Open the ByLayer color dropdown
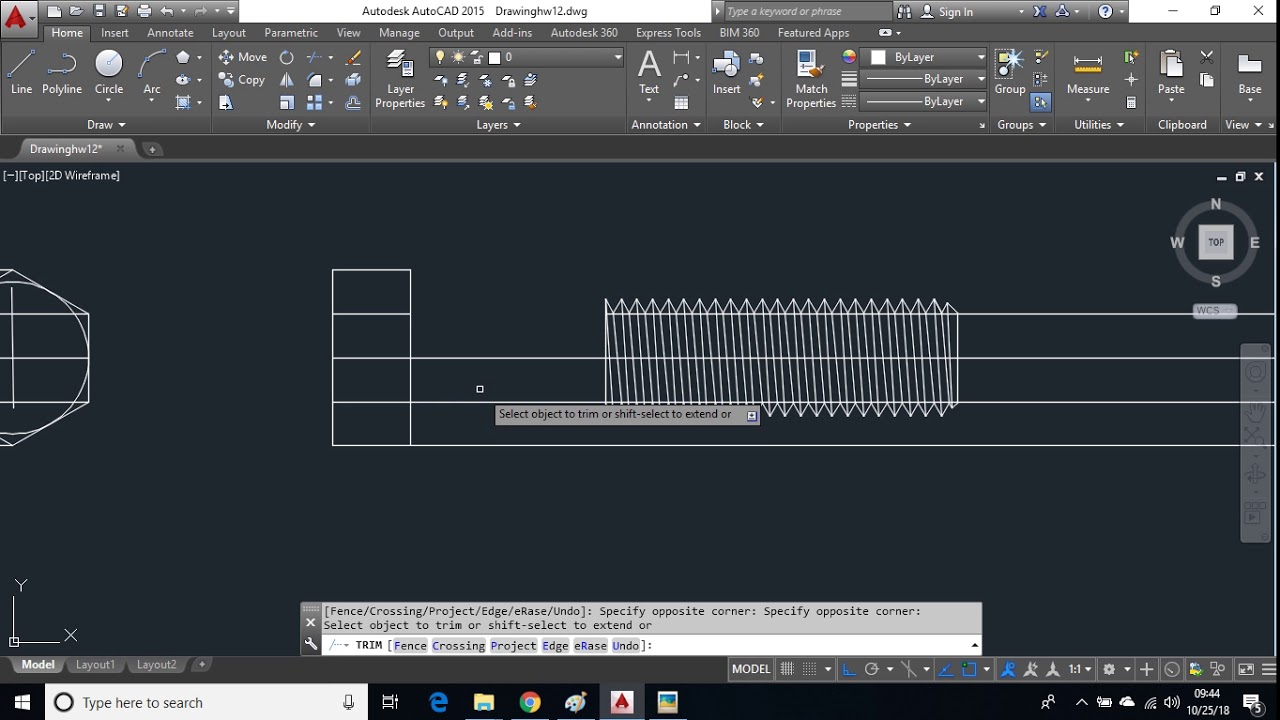Viewport: 1280px width, 720px height. [926, 57]
